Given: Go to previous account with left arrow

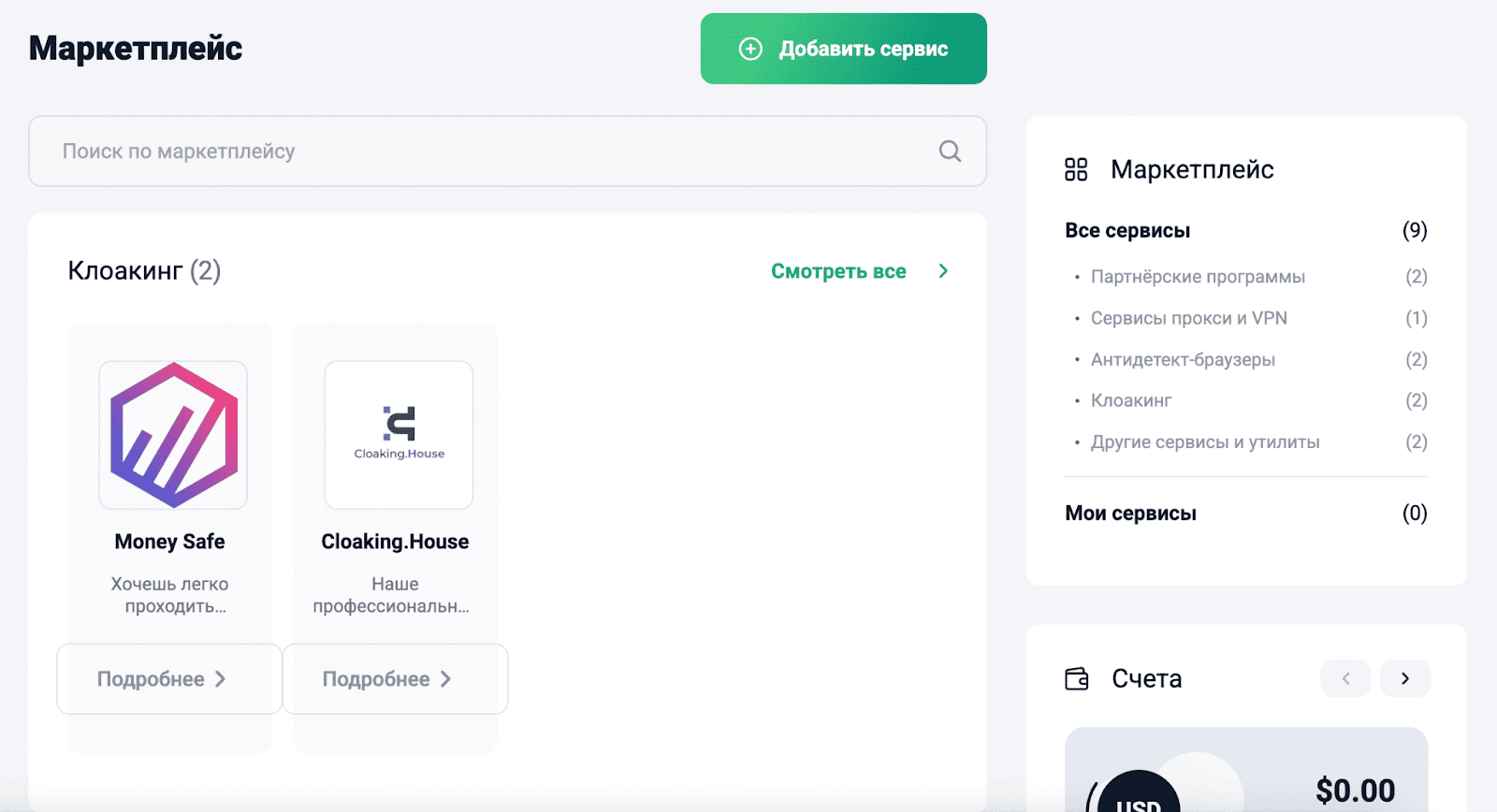Looking at the screenshot, I should [x=1345, y=678].
